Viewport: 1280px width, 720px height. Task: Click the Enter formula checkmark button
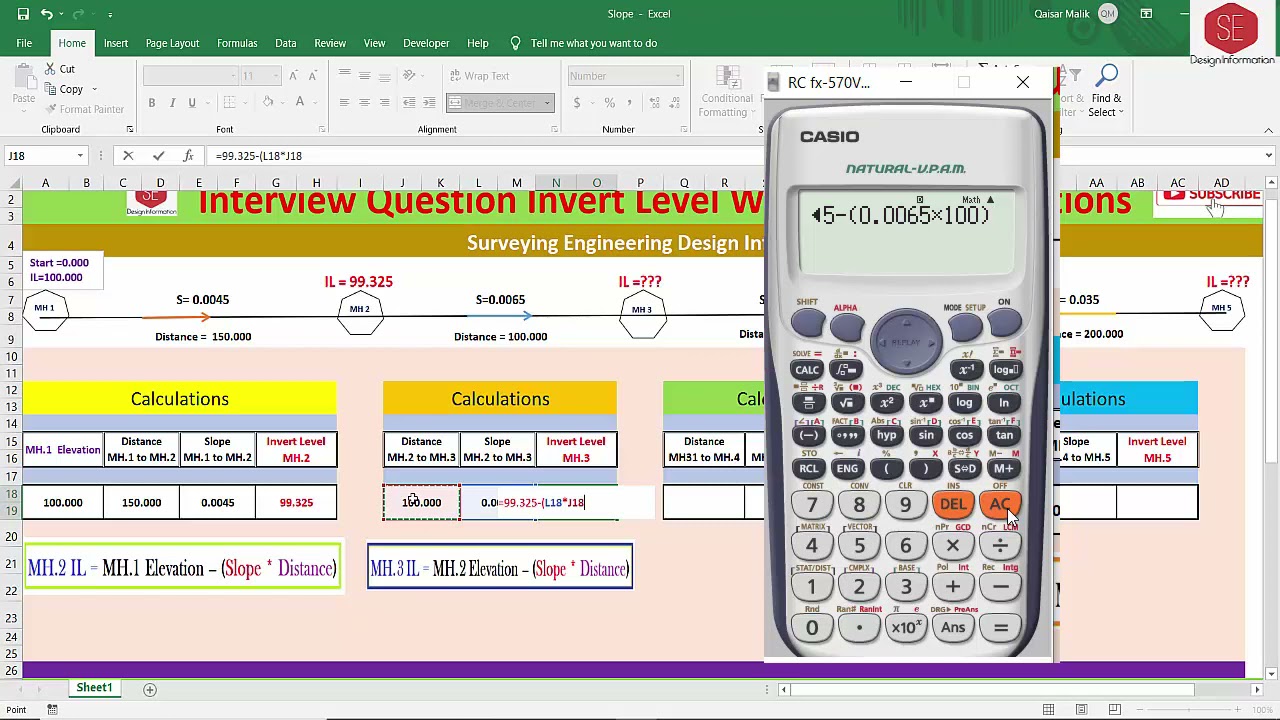click(x=158, y=156)
